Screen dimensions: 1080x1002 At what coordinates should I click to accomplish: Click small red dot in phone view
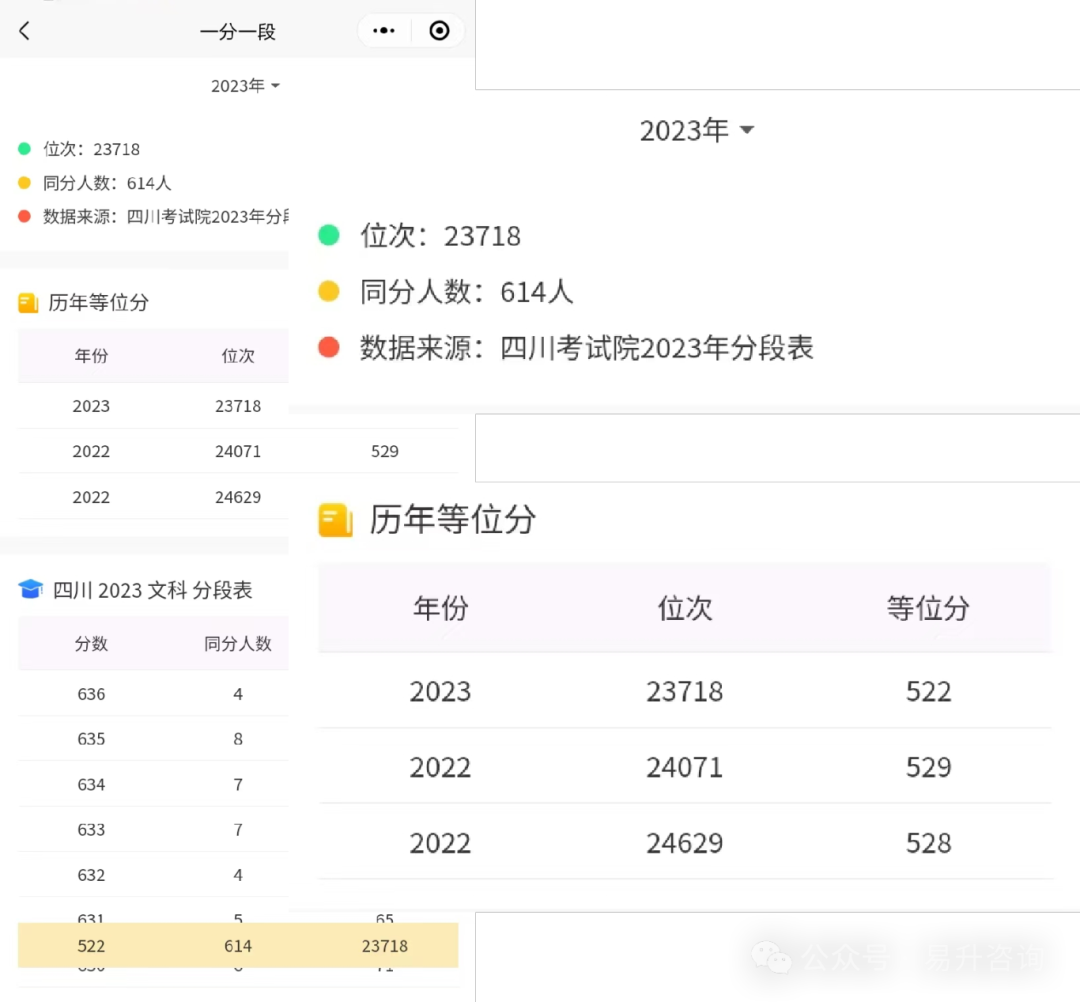point(24,216)
